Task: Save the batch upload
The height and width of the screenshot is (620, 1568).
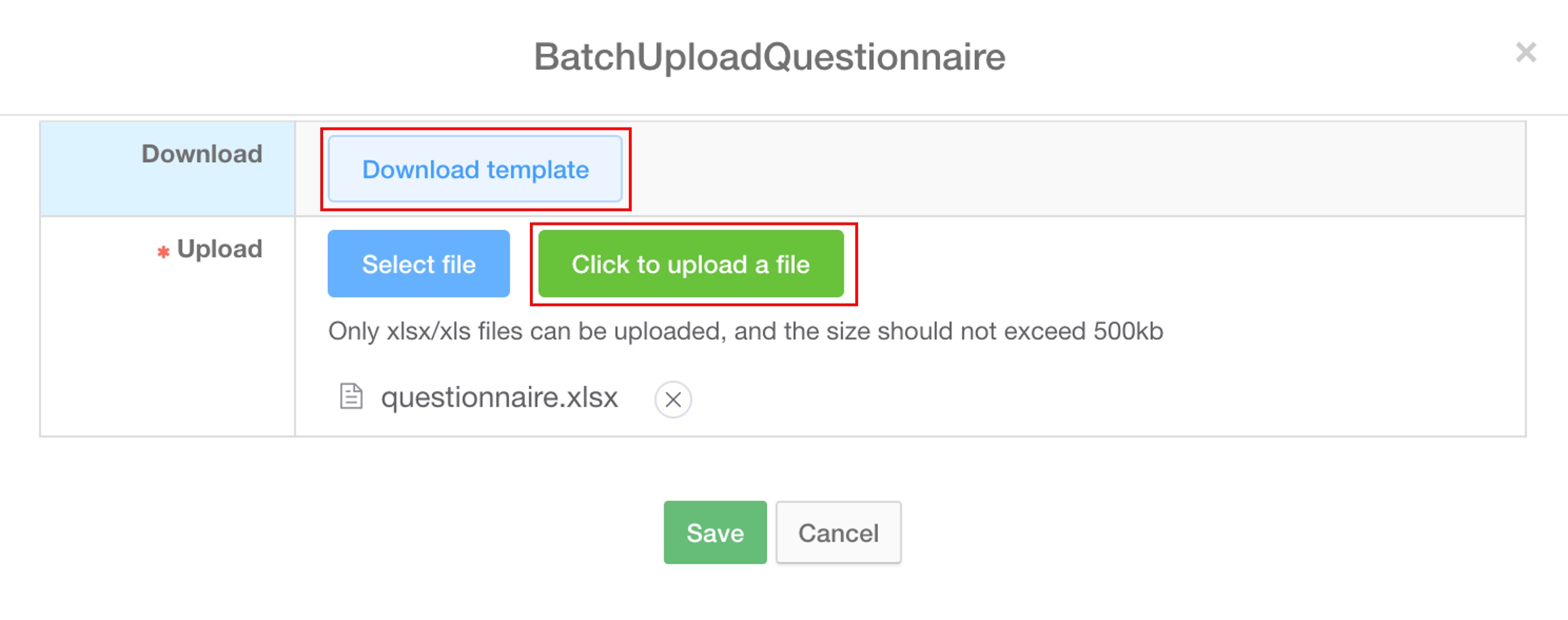Action: 714,532
